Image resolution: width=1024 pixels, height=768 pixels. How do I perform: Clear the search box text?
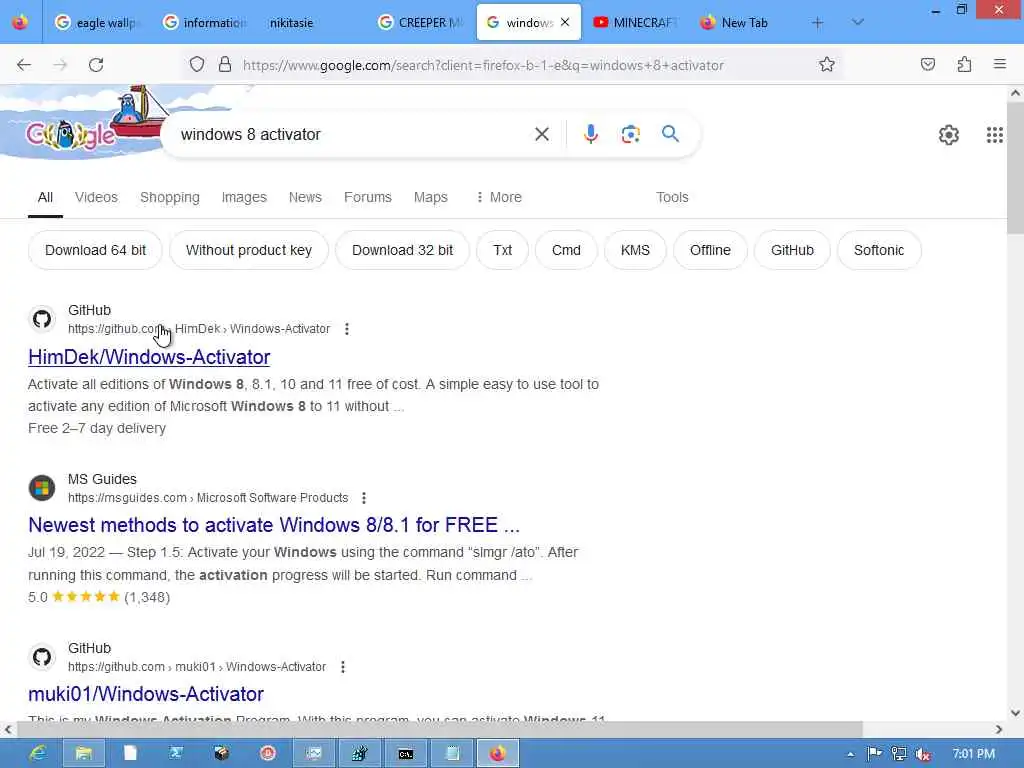point(541,134)
